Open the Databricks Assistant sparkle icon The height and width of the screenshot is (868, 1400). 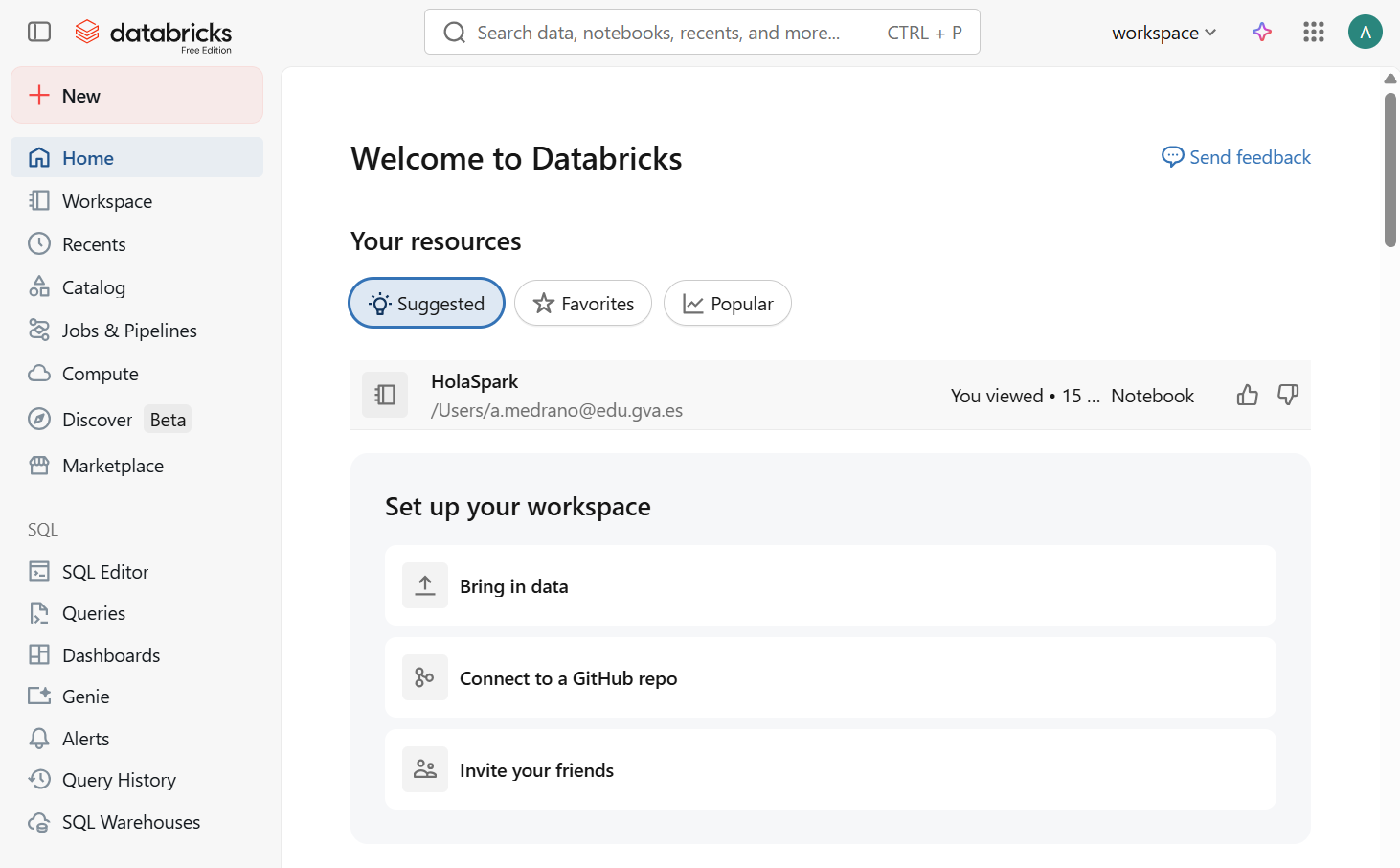click(1262, 32)
